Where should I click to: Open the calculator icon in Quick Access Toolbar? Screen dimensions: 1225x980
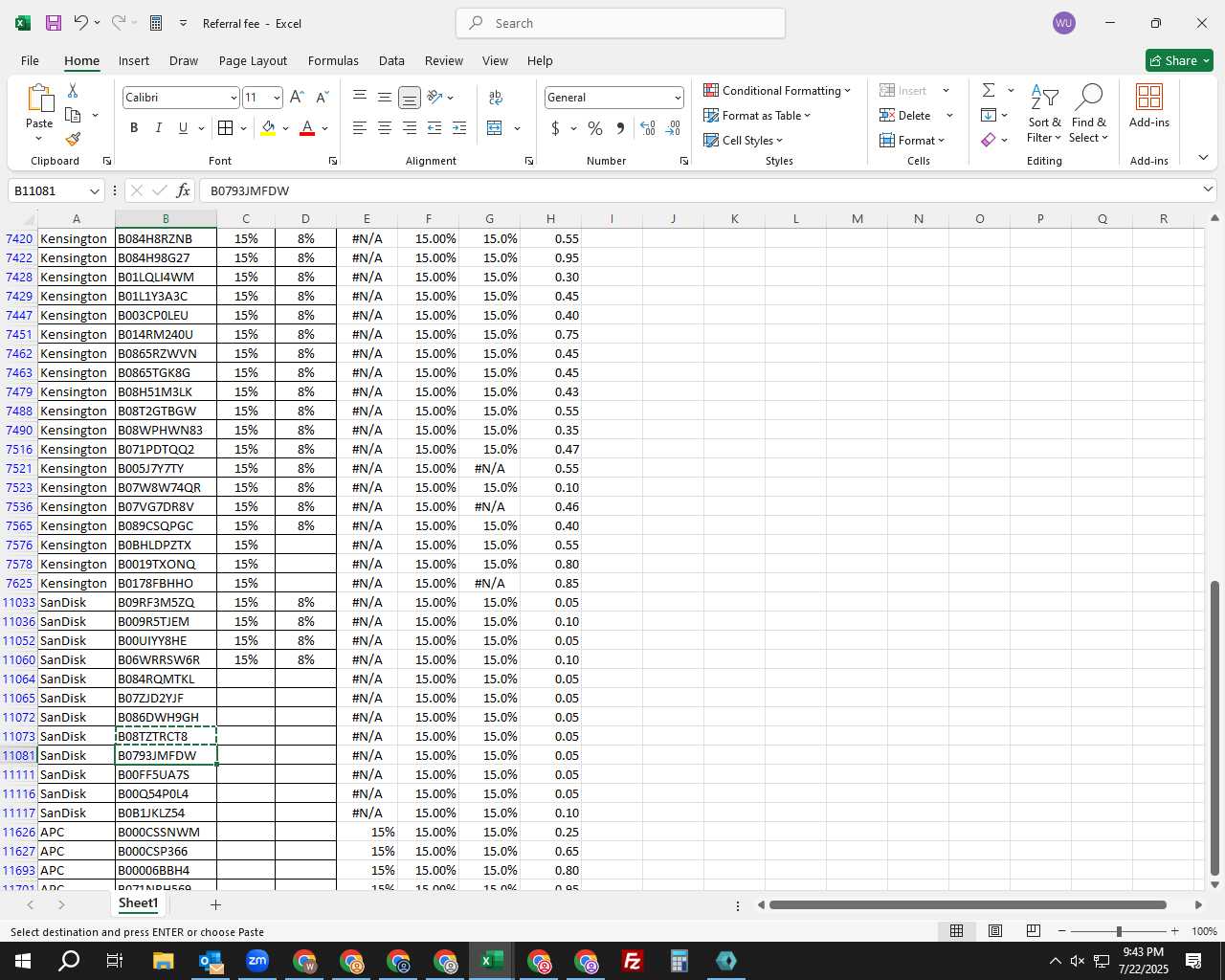pyautogui.click(x=156, y=23)
